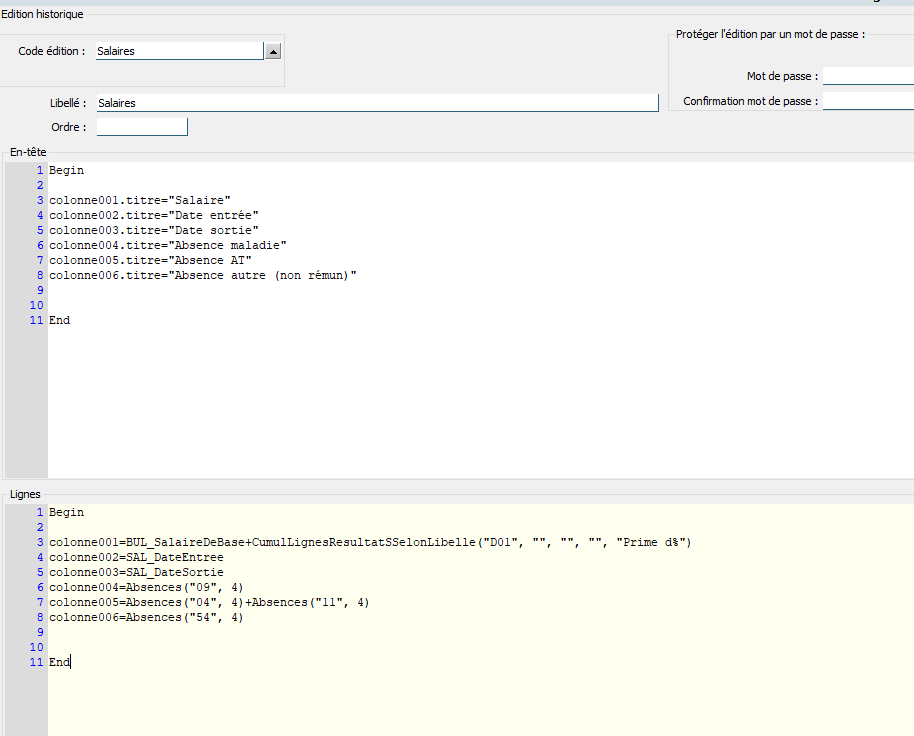Click the line with titre "Date sortie"
This screenshot has width=914, height=736.
point(154,231)
